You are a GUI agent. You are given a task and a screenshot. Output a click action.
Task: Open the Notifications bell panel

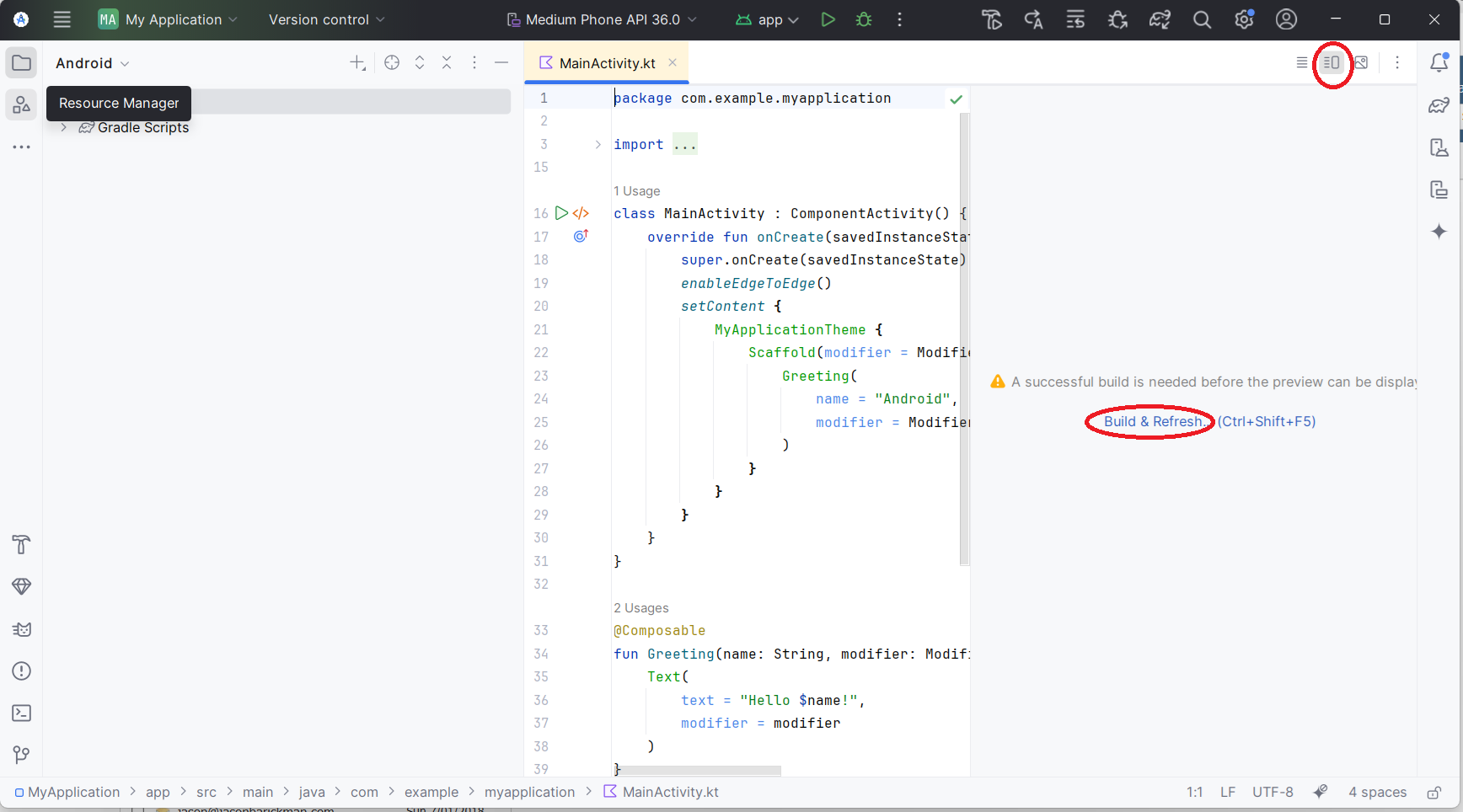(1439, 62)
